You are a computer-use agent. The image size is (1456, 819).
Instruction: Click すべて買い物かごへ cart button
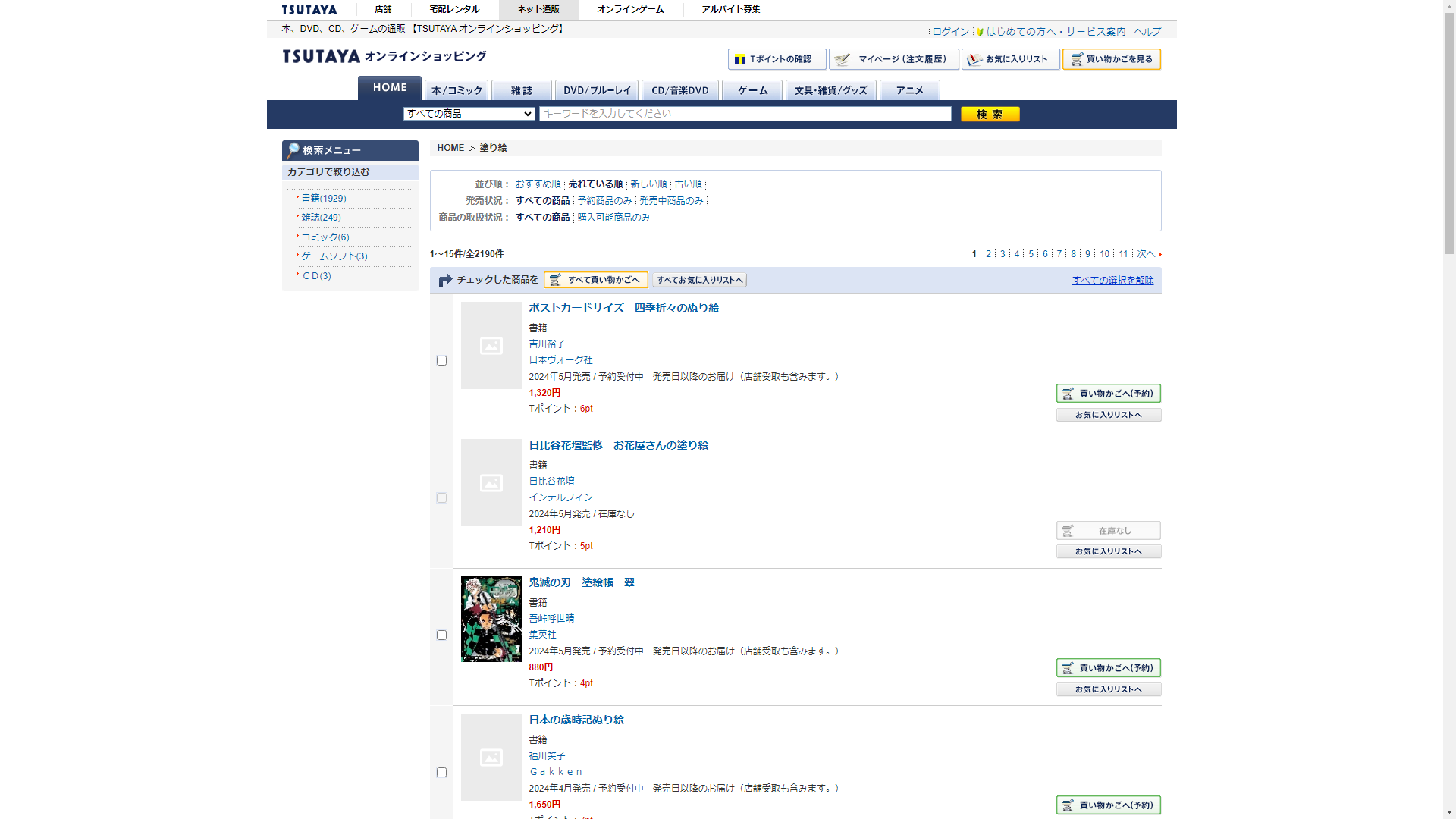[595, 280]
